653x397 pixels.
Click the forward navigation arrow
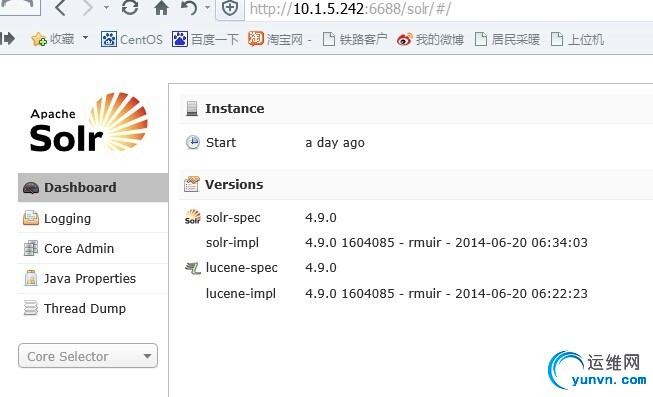87,8
